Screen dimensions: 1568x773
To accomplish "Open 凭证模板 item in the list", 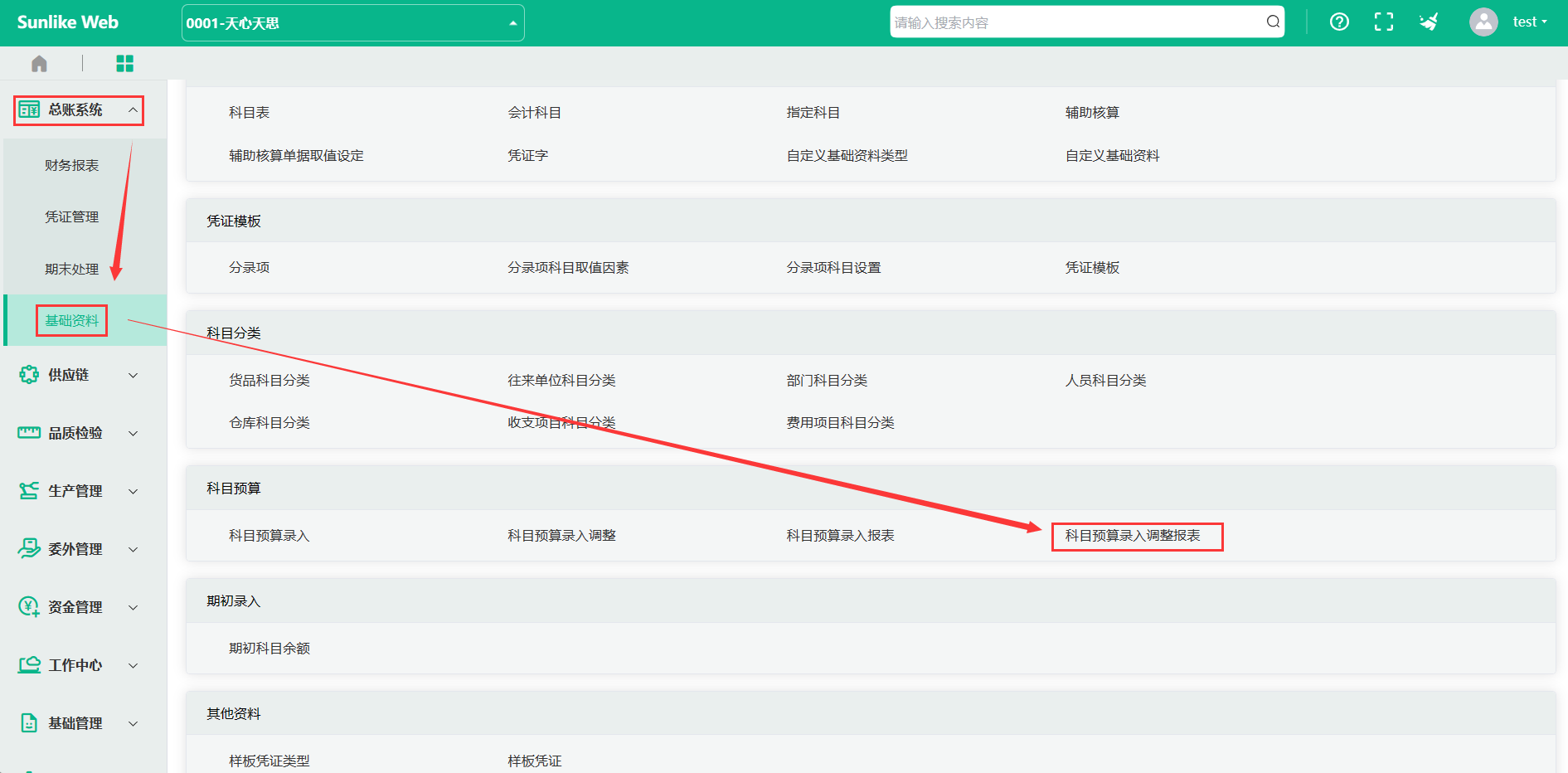I will tap(1092, 268).
